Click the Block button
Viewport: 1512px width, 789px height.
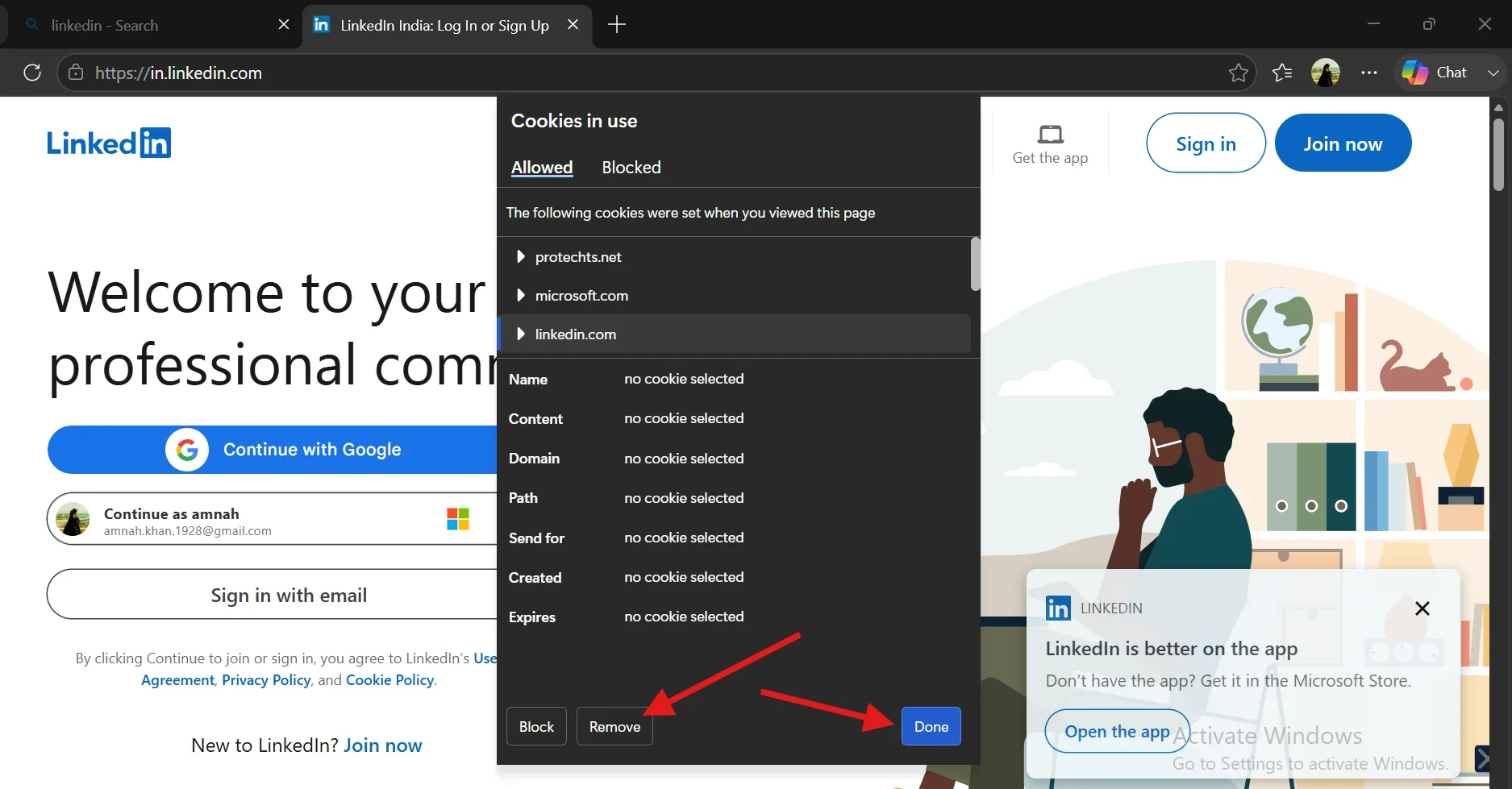(x=536, y=726)
